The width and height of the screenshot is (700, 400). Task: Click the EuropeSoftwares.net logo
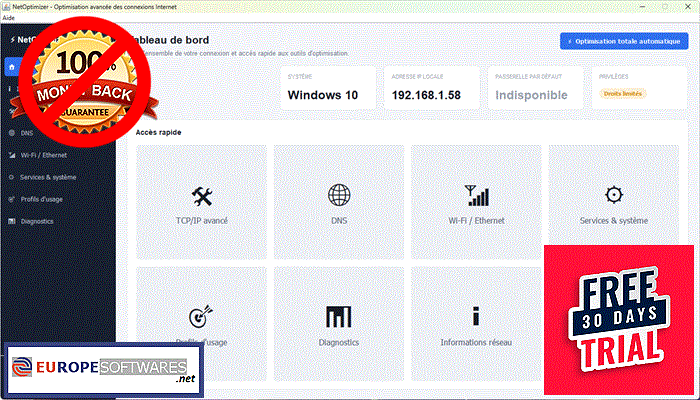[x=104, y=370]
